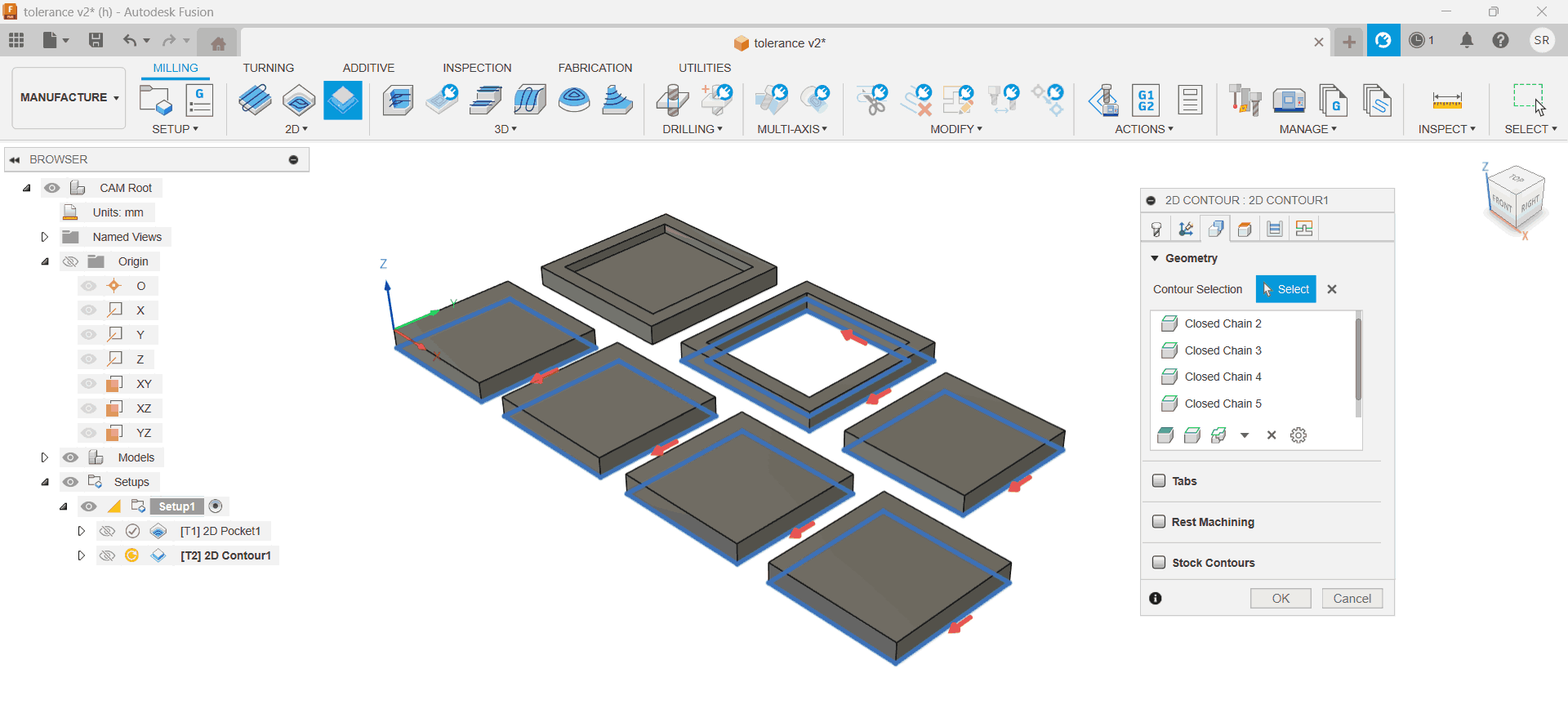Screen dimensions: 1568x709
Task: Open notifications bell icon
Action: tap(1467, 40)
